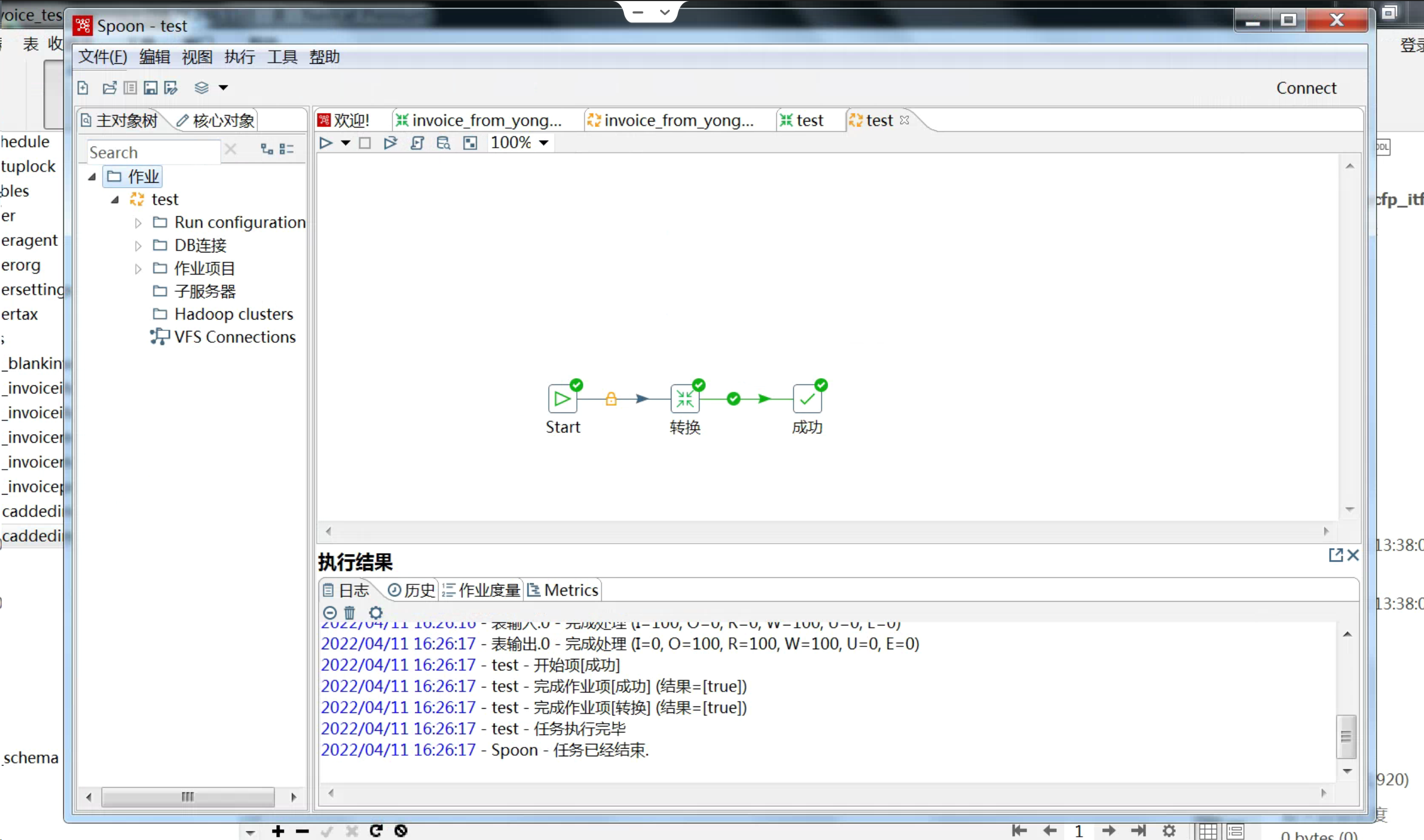1424x840 pixels.
Task: Expand the DB连接 folder
Action: [138, 245]
